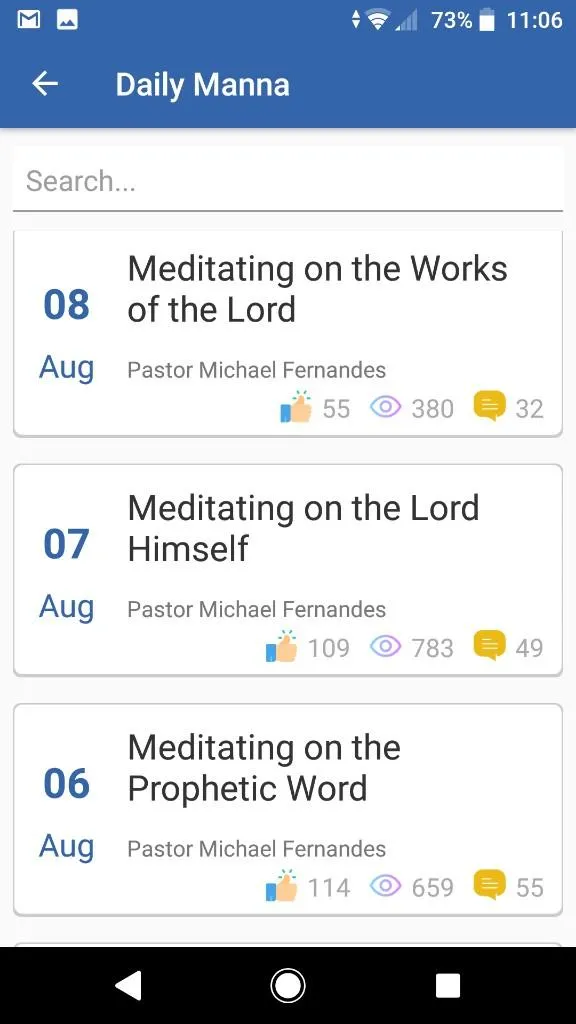This screenshot has width=576, height=1024.
Task: Select the 06 Aug date label
Action: click(67, 814)
